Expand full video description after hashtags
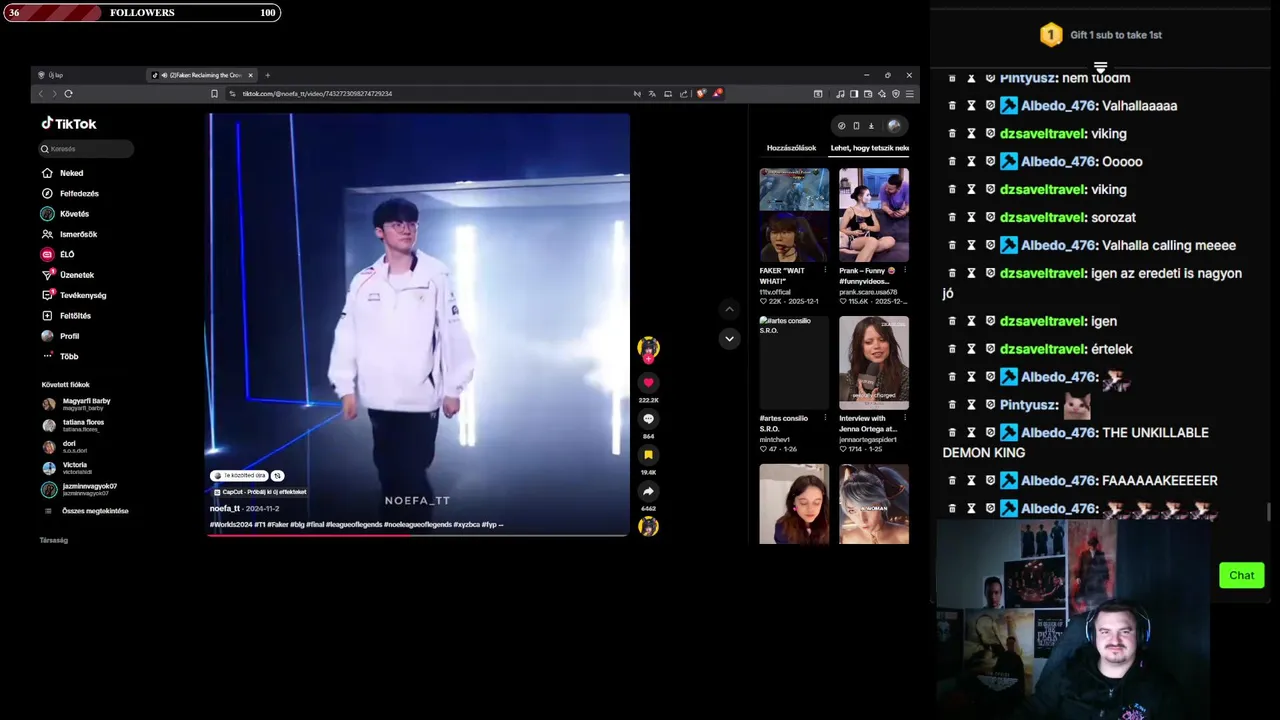The height and width of the screenshot is (720, 1280). 500,524
